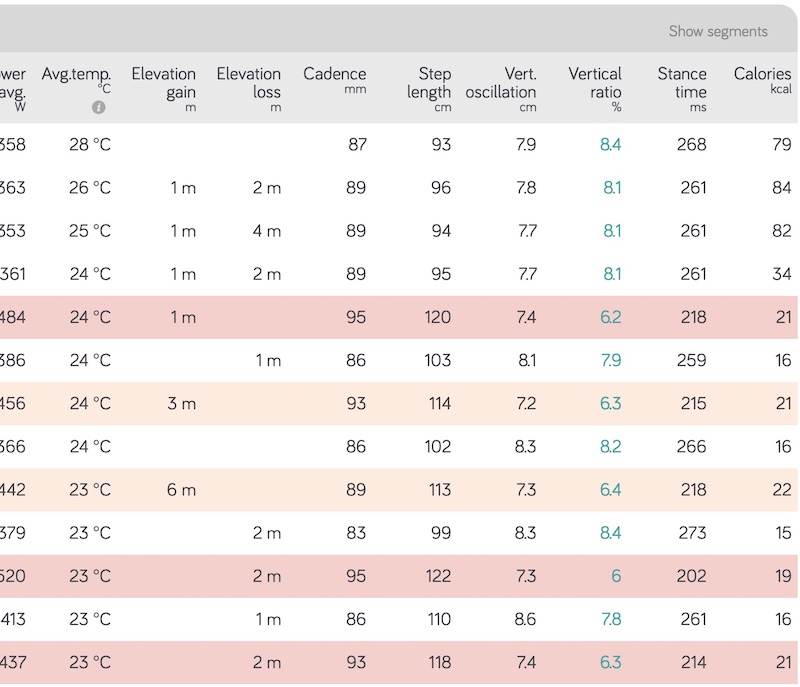This screenshot has height=687, width=800.
Task: Click the Show segments link
Action: tap(718, 31)
